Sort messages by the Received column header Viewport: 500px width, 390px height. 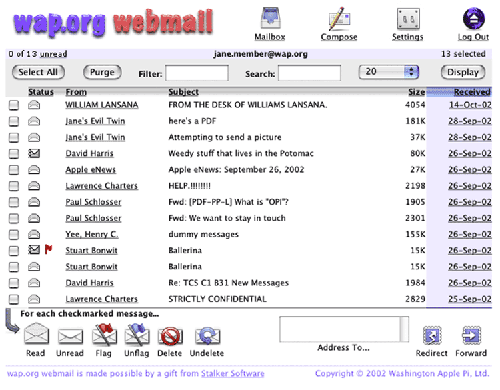472,92
